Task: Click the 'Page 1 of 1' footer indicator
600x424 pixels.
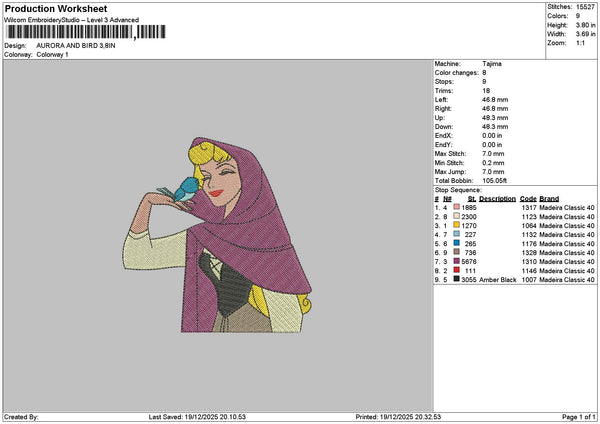Action: click(579, 417)
